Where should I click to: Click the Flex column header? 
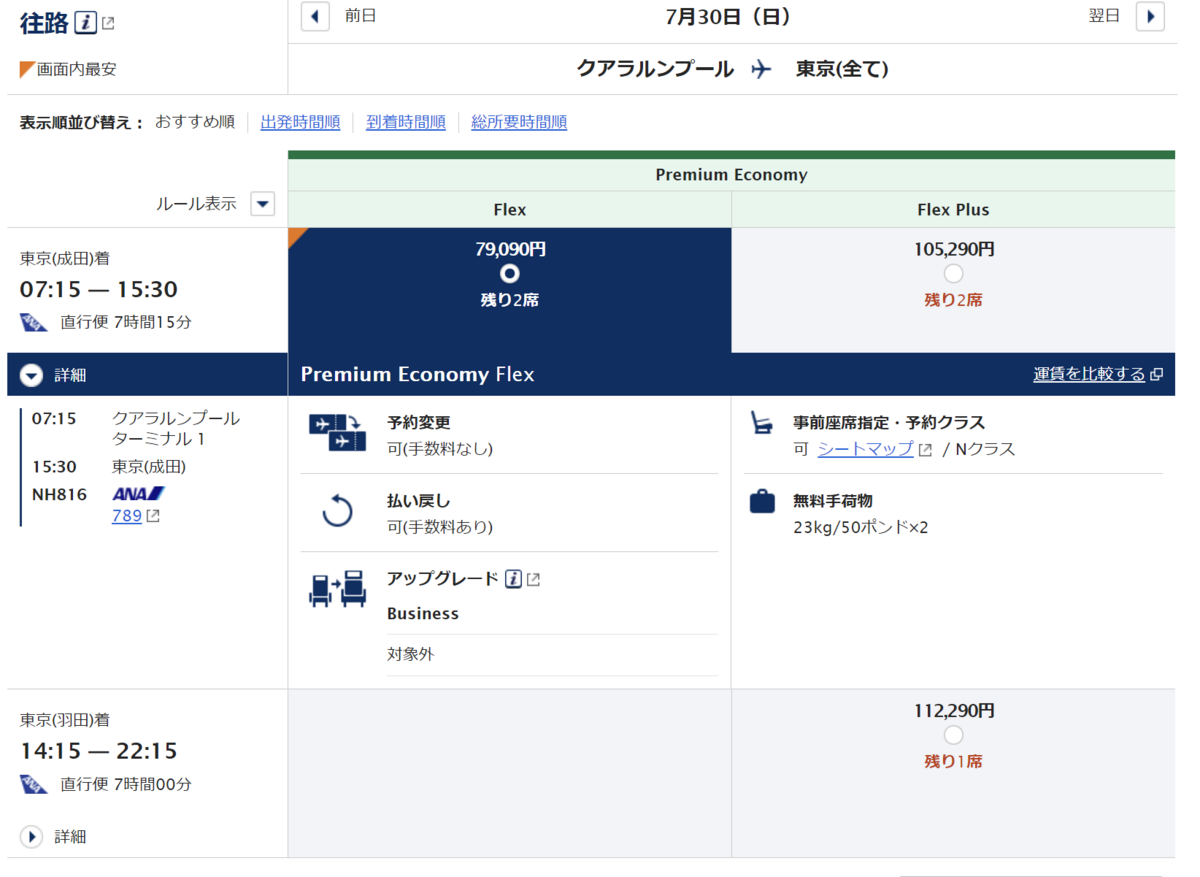click(510, 210)
